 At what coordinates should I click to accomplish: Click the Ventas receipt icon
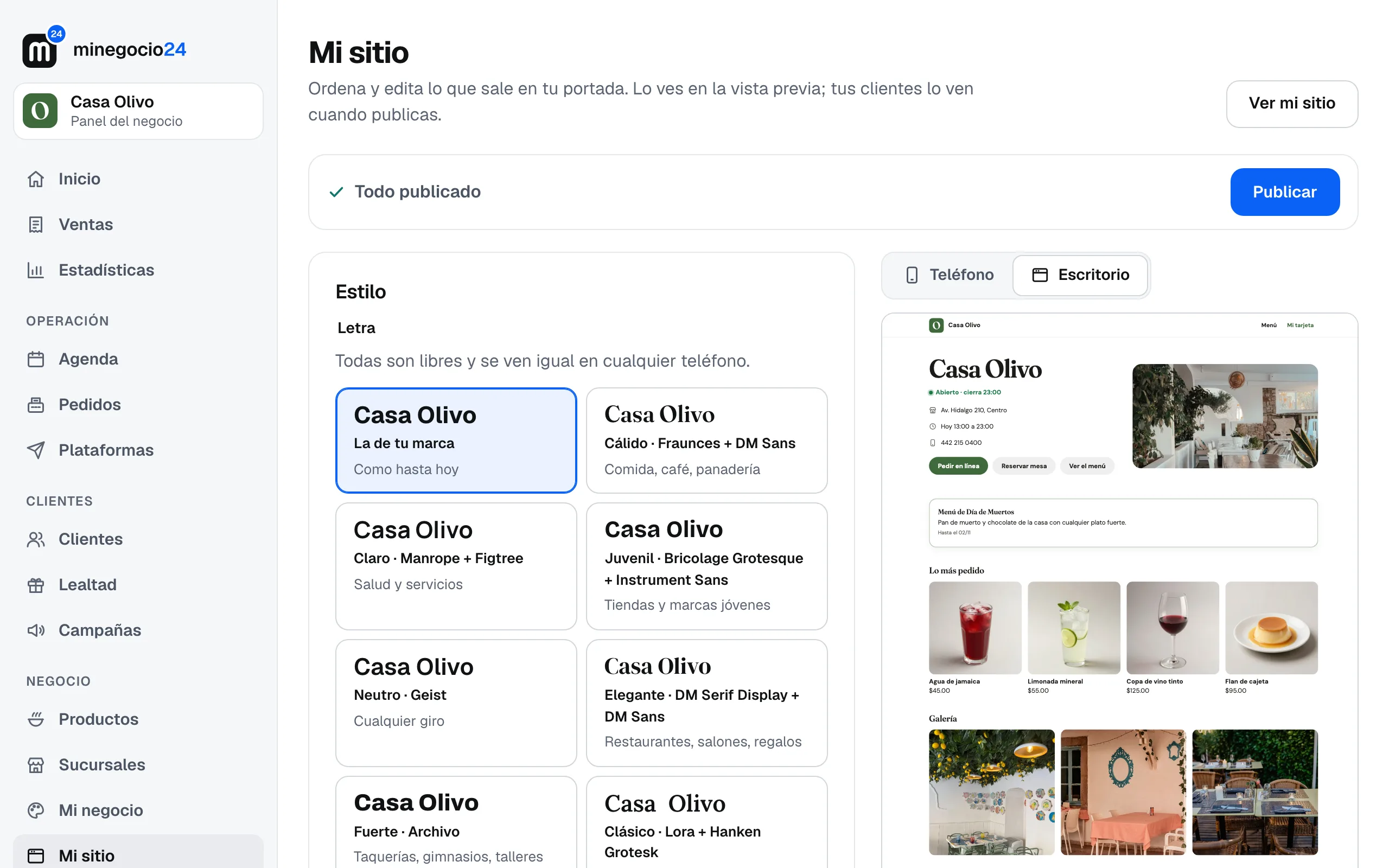36,225
